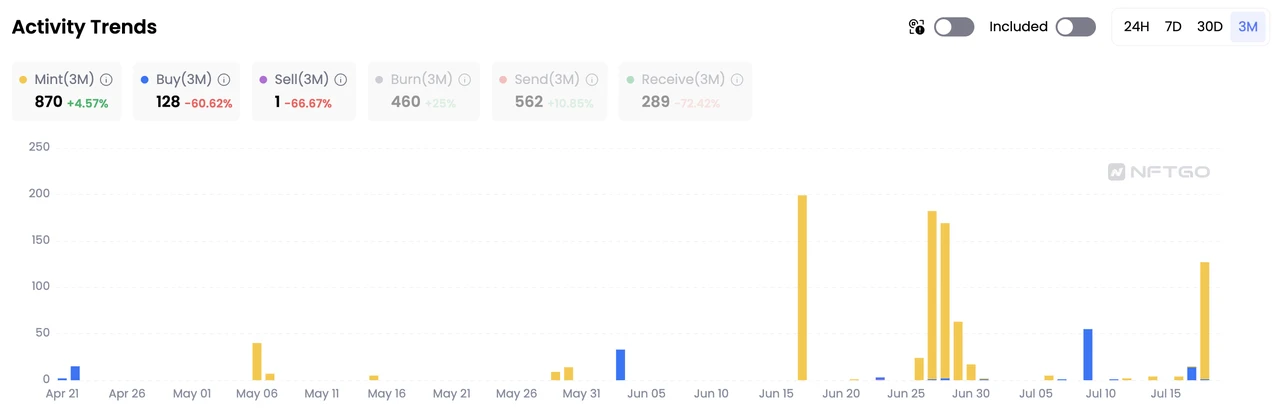Image resolution: width=1280 pixels, height=410 pixels.
Task: Select the 3M time range tab
Action: [1248, 27]
